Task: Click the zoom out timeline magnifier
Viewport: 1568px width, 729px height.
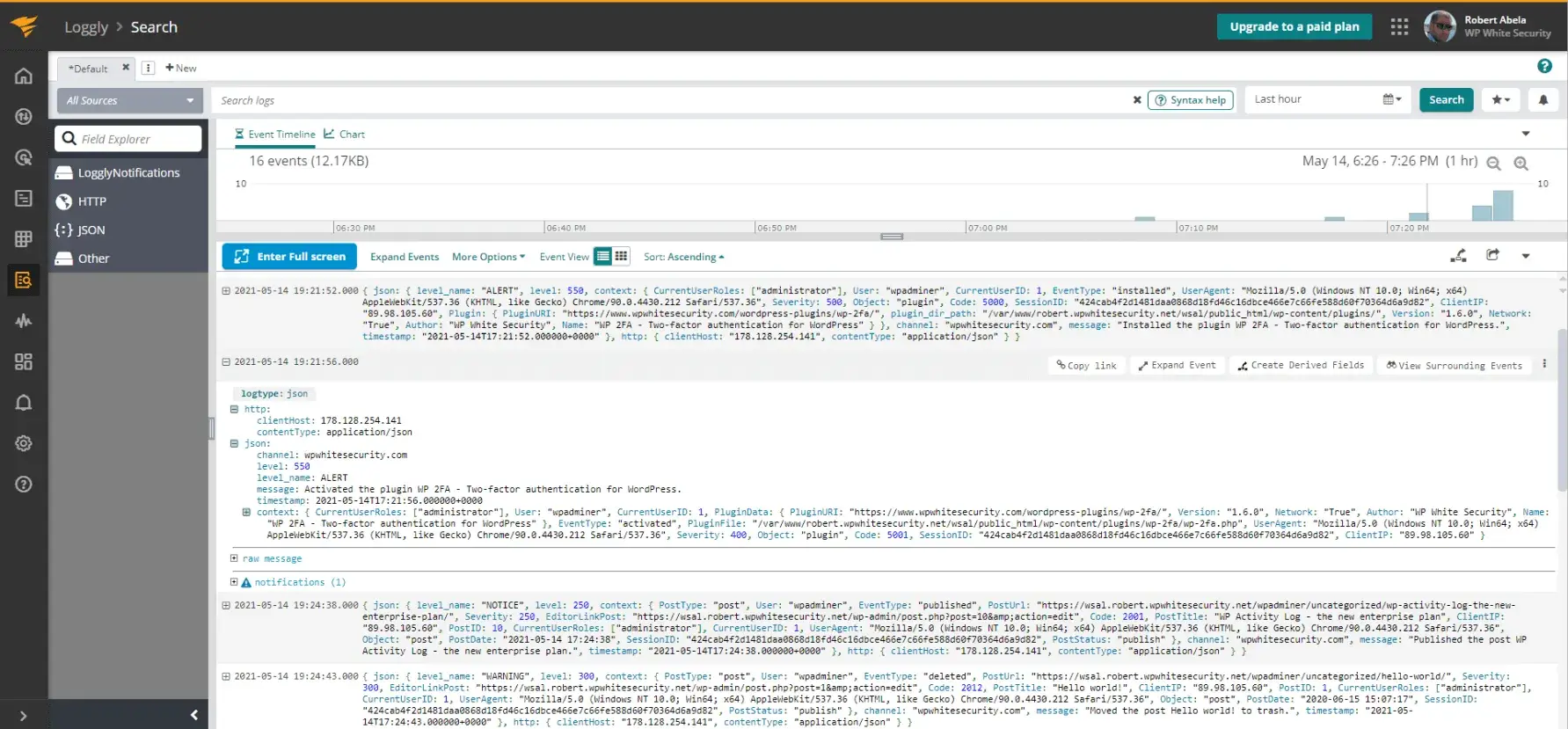Action: [1493, 163]
